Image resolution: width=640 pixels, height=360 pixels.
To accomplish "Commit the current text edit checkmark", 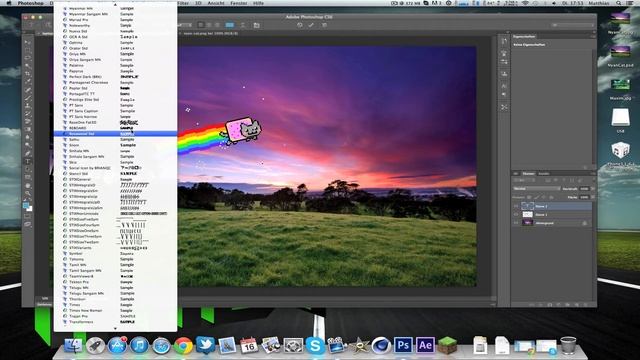I will 311,25.
